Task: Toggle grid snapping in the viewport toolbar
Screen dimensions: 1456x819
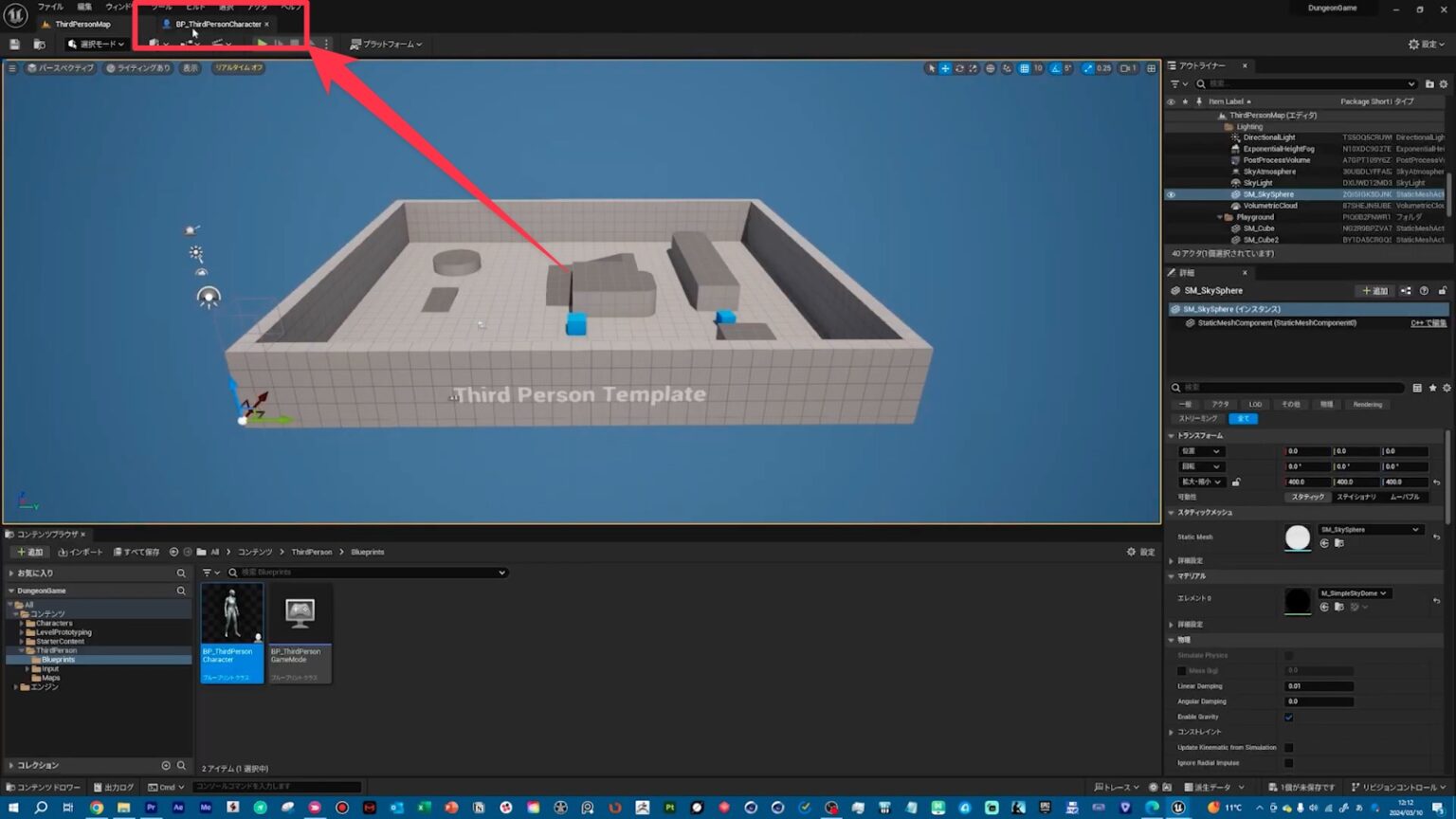Action: [1025, 68]
